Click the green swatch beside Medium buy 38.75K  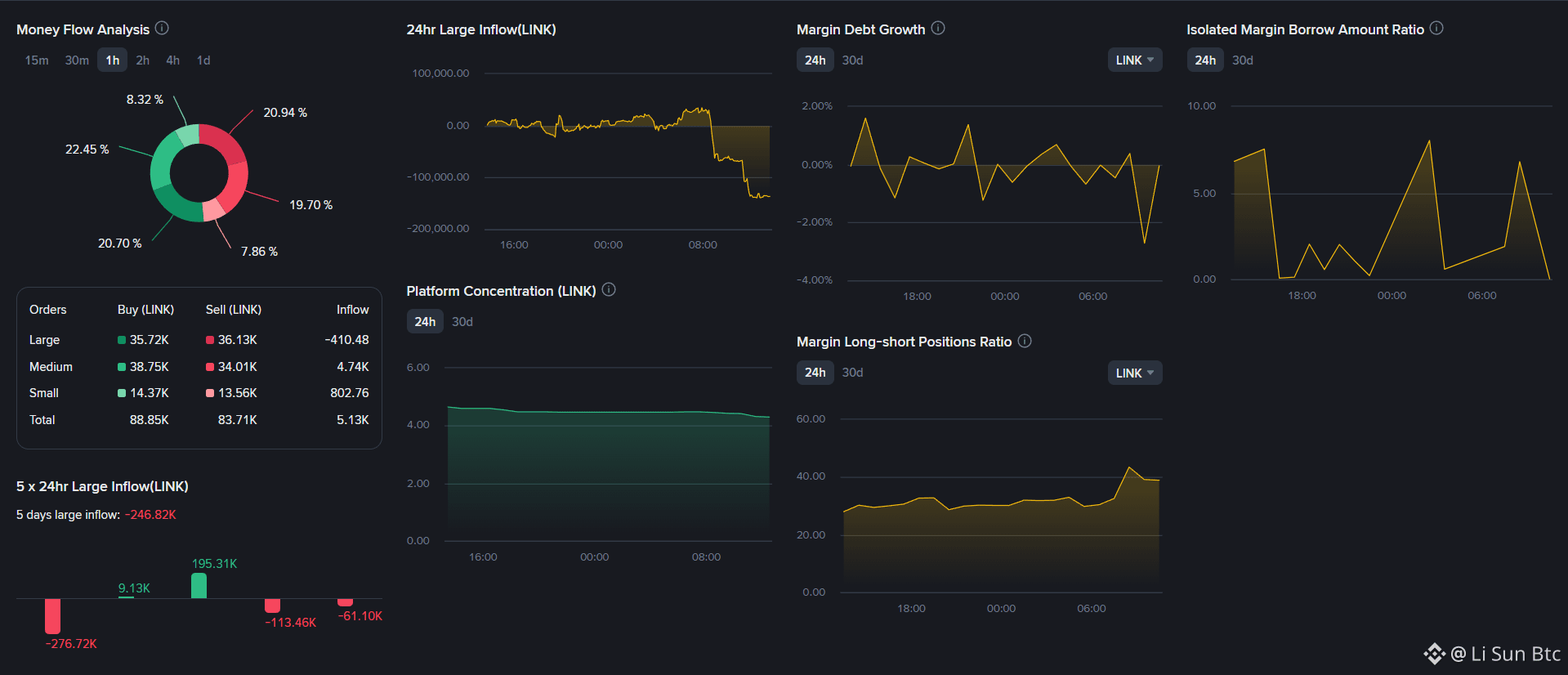(122, 367)
